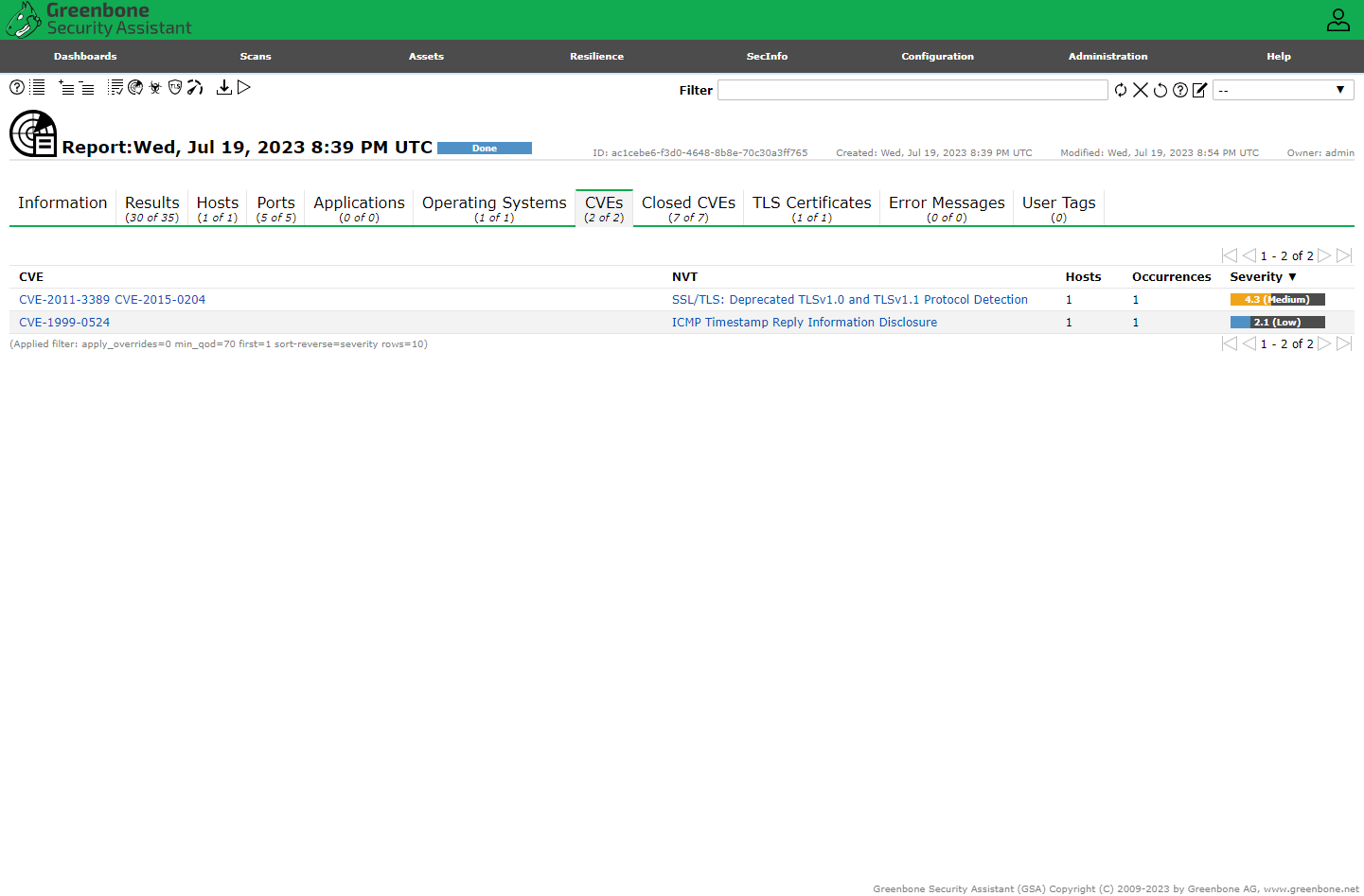Image resolution: width=1364 pixels, height=896 pixels.
Task: Focus the Filter text input
Action: coord(912,90)
